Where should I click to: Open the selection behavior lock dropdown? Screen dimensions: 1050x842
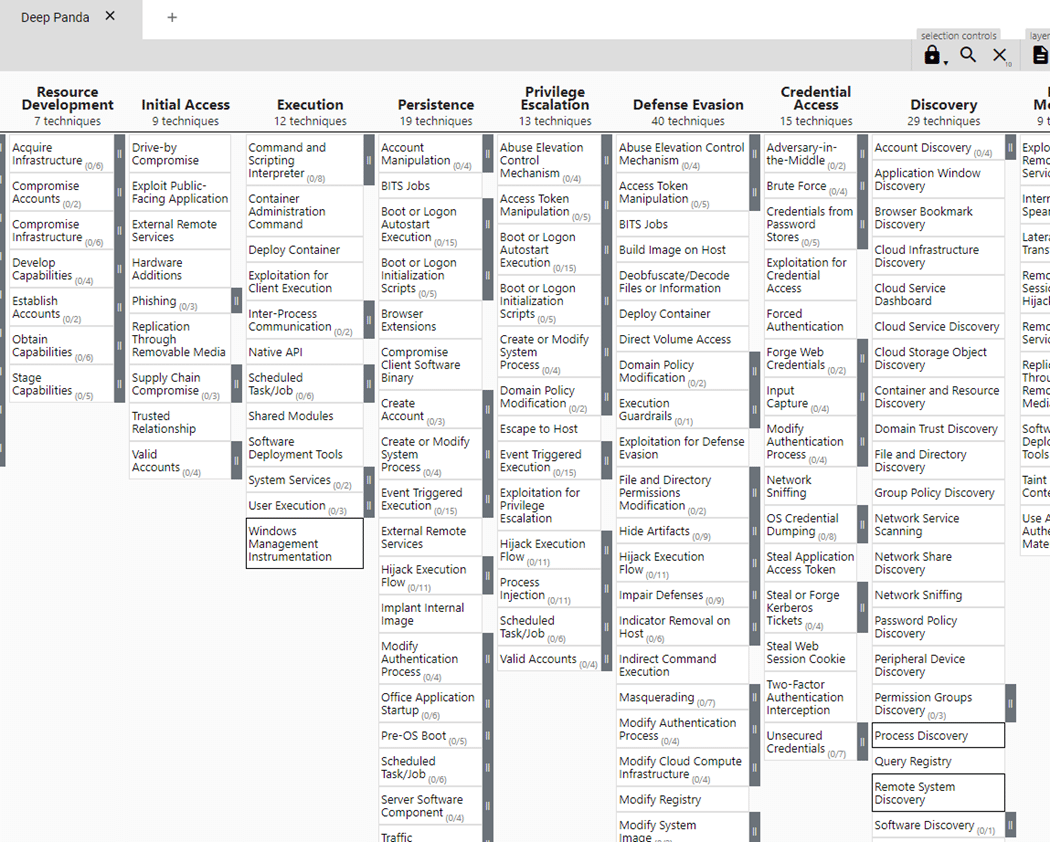coord(934,56)
